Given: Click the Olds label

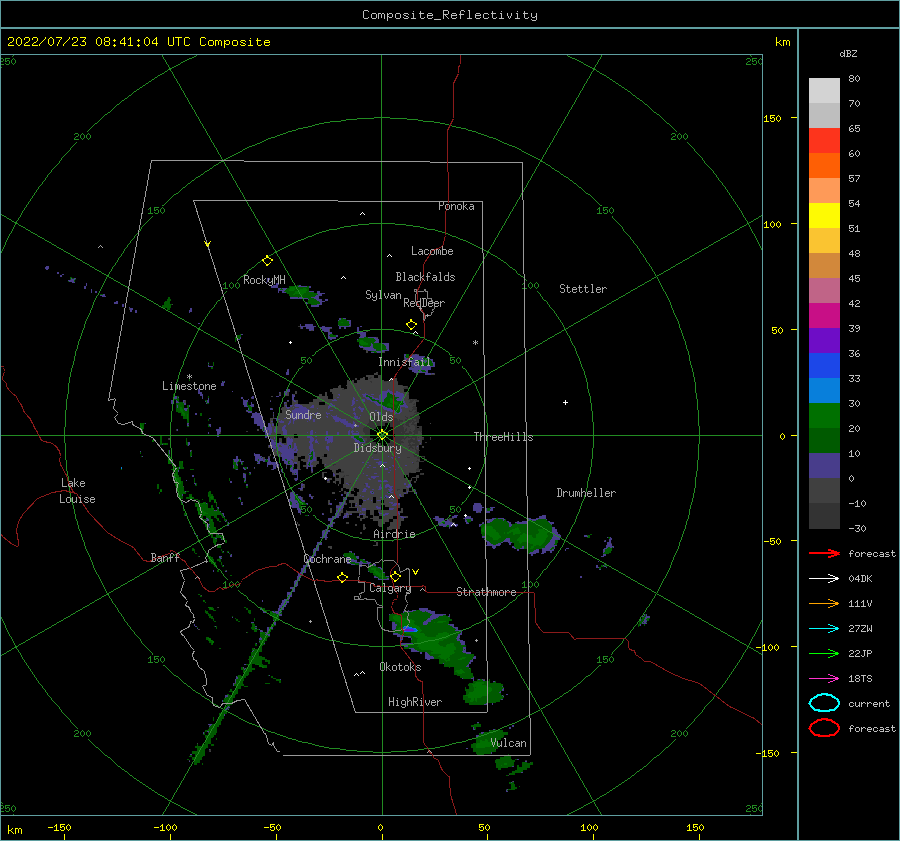Looking at the screenshot, I should click(x=381, y=417).
